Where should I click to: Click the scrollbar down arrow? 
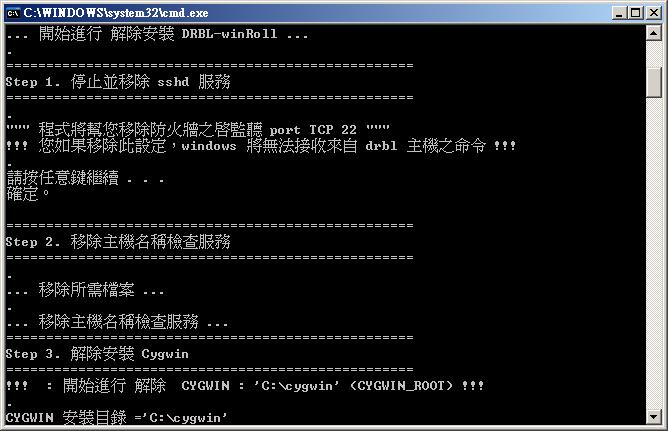coord(654,416)
